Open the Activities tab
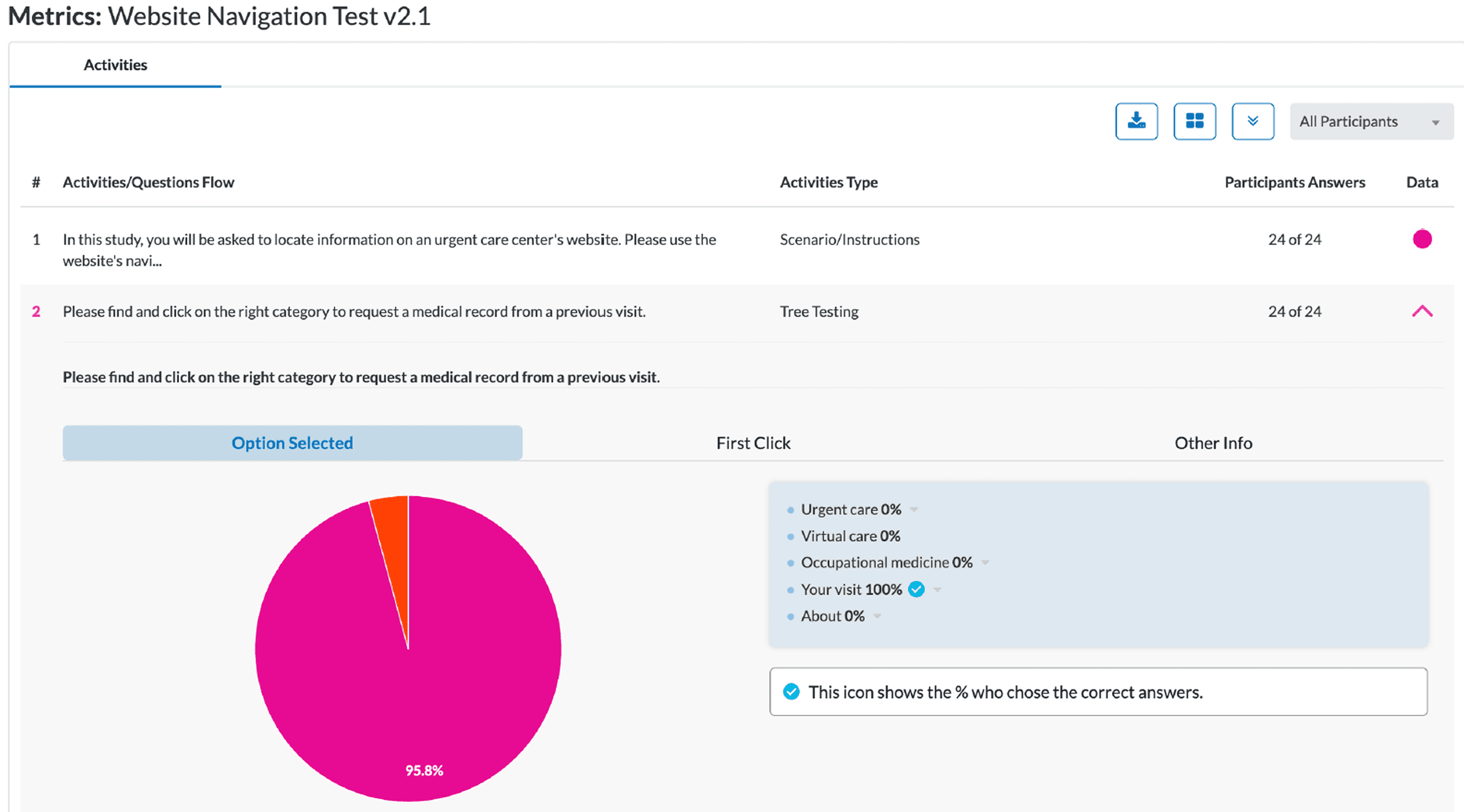Image resolution: width=1464 pixels, height=812 pixels. [115, 65]
